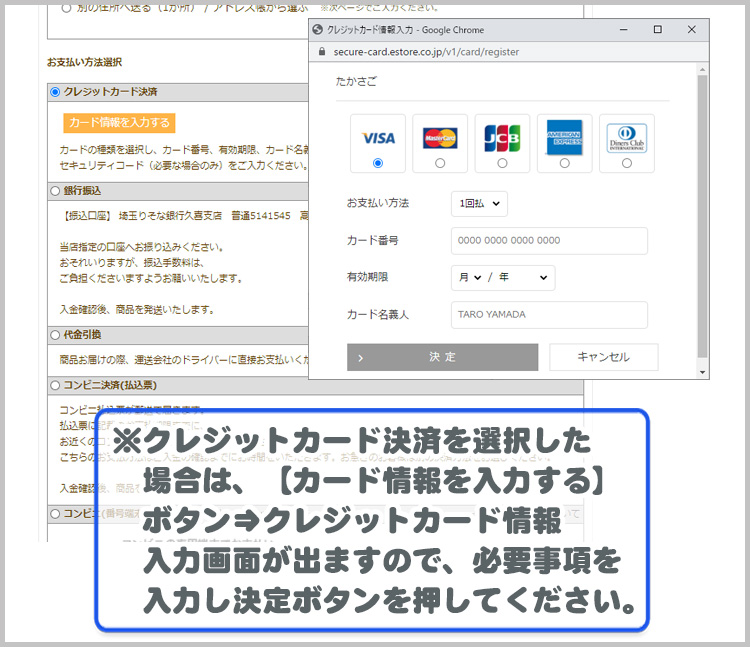
Task: Open the 1回払 payment method dropdown
Action: point(479,204)
